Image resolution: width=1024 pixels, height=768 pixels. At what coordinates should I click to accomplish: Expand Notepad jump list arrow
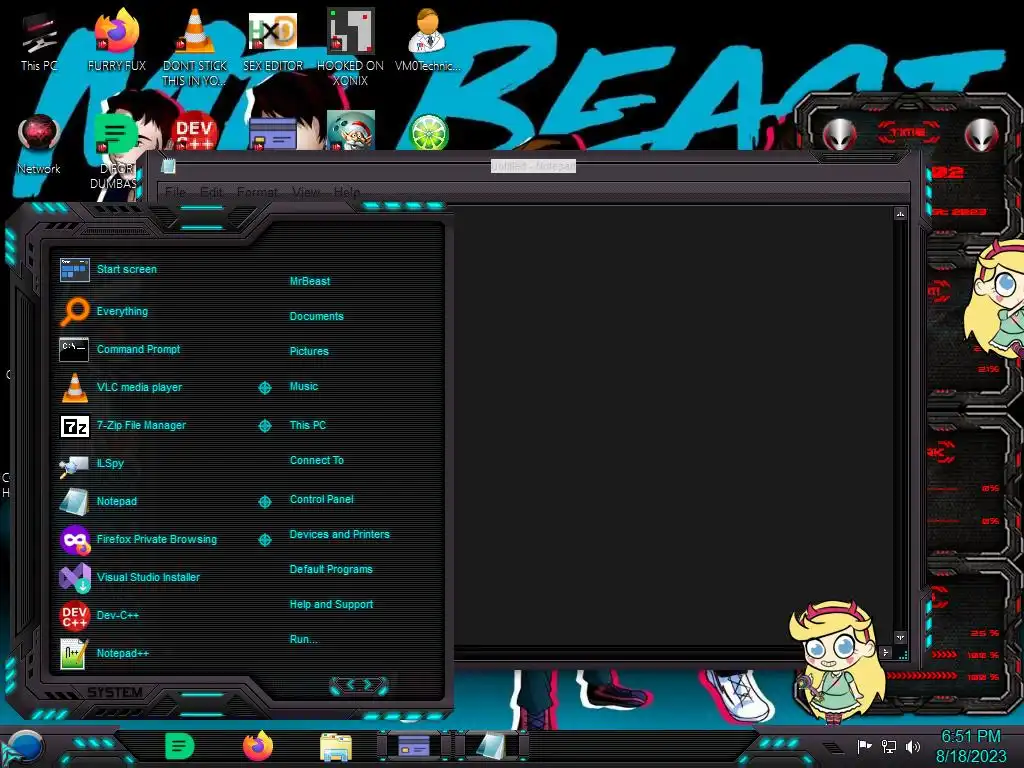click(264, 502)
